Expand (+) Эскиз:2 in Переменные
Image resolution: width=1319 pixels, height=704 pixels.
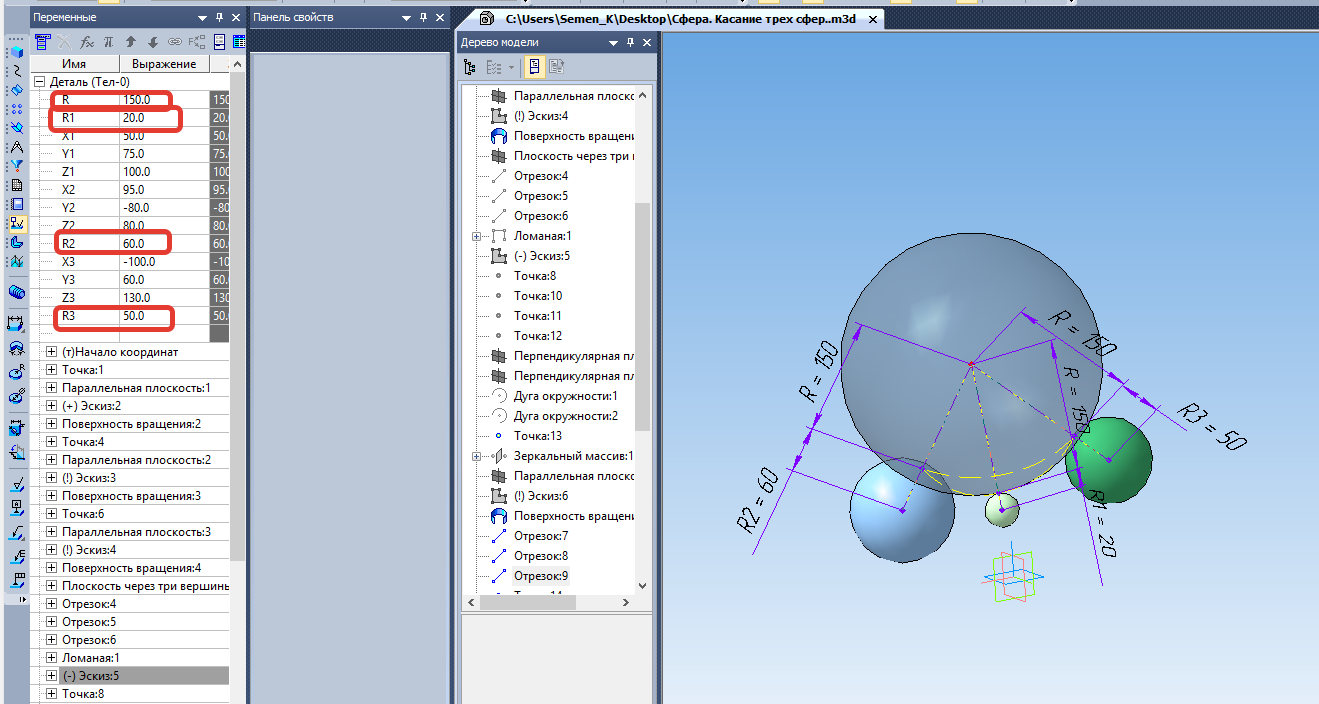pos(52,406)
